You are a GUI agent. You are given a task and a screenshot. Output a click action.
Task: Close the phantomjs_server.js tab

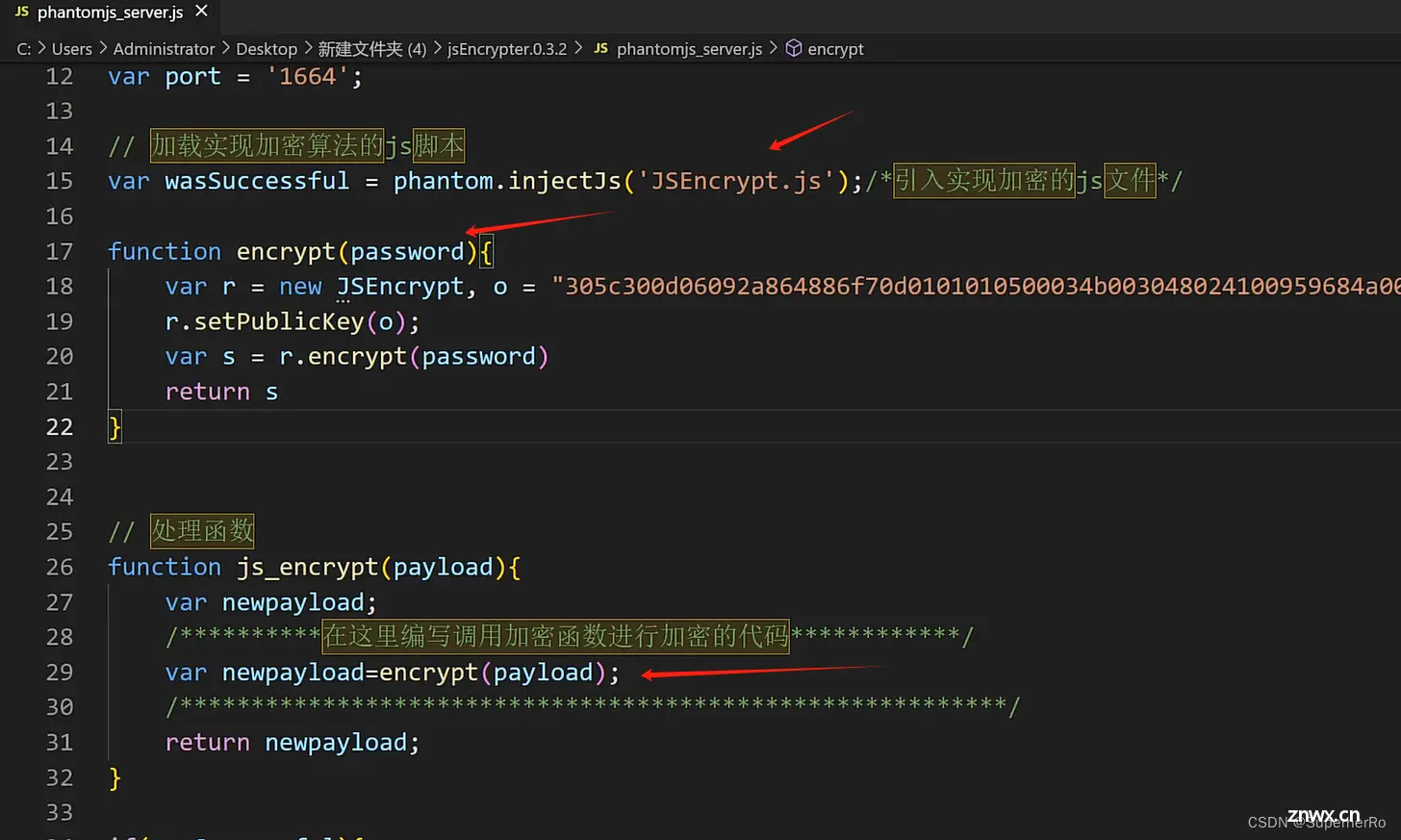coord(201,12)
